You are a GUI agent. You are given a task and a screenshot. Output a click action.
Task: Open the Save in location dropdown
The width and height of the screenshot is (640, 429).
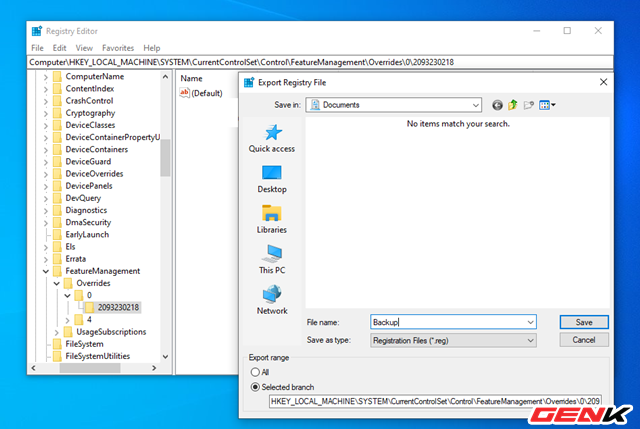pyautogui.click(x=476, y=105)
